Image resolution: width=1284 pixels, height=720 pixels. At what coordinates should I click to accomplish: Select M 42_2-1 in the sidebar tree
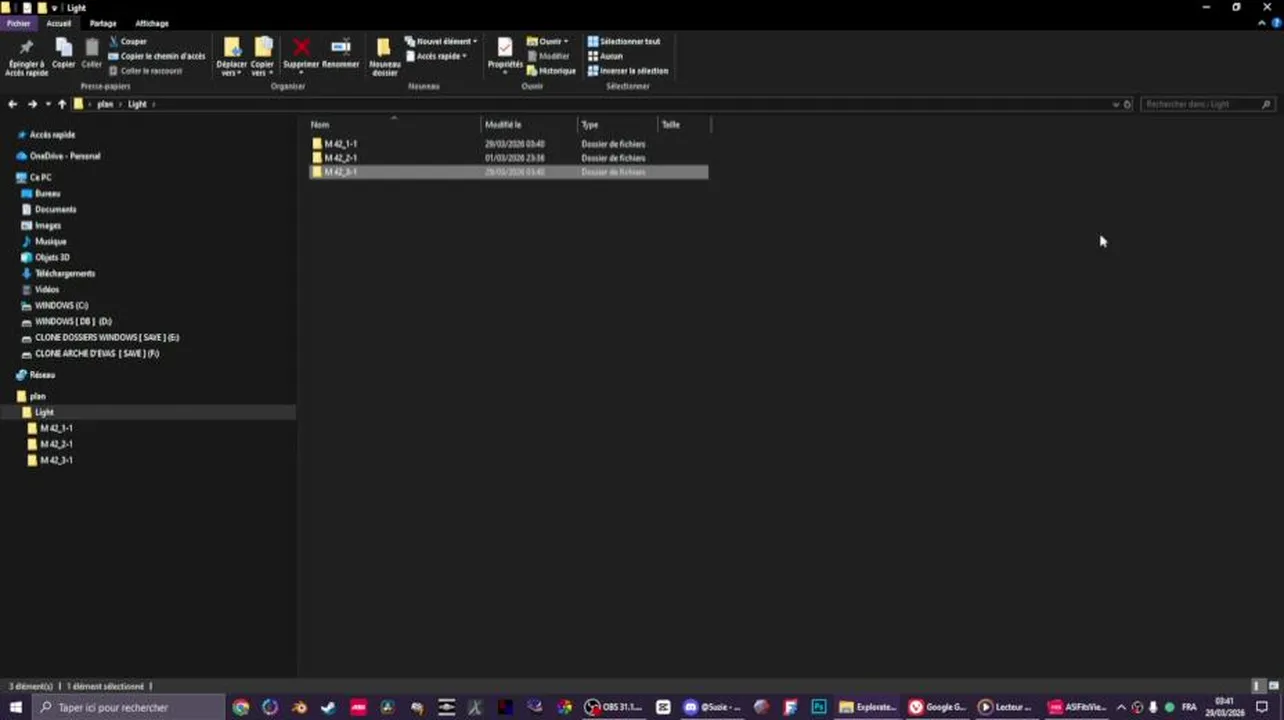pos(56,444)
